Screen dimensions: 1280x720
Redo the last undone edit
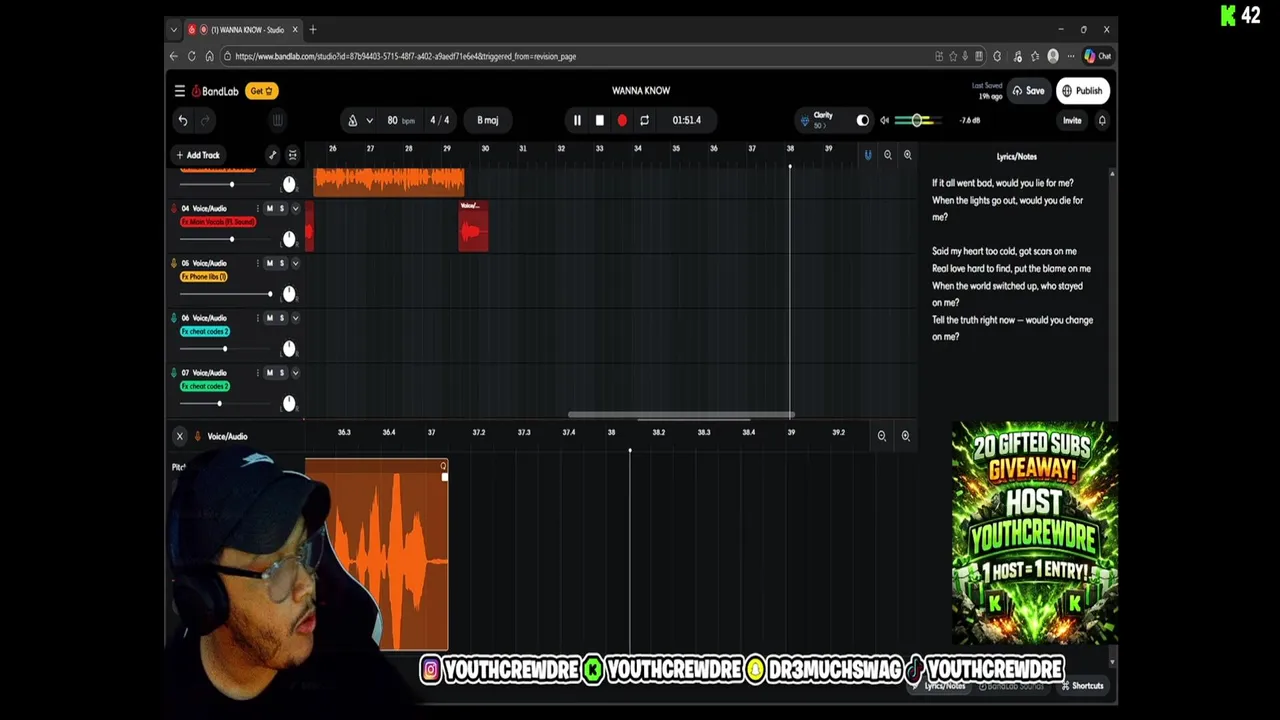tap(205, 120)
